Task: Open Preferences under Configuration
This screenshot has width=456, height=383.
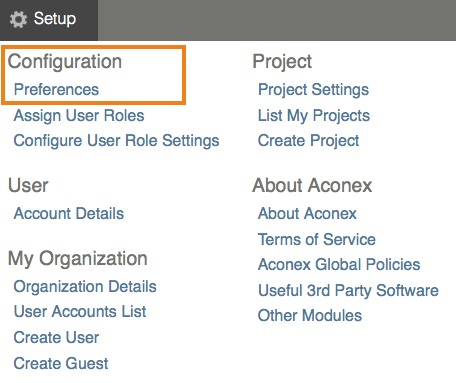Action: [x=56, y=89]
